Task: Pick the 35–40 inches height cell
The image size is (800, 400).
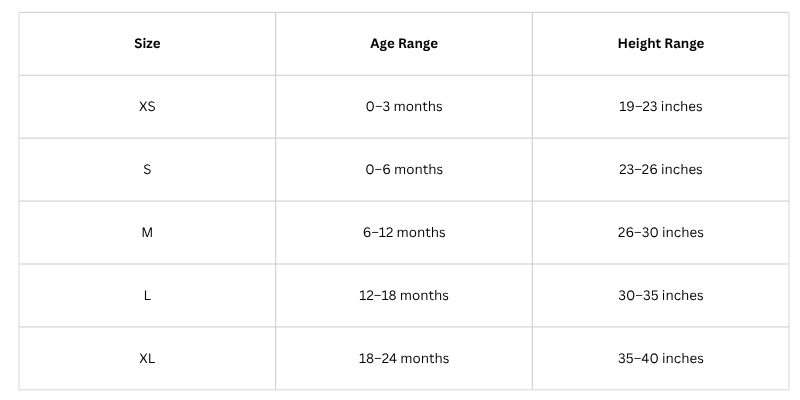Action: pos(660,359)
